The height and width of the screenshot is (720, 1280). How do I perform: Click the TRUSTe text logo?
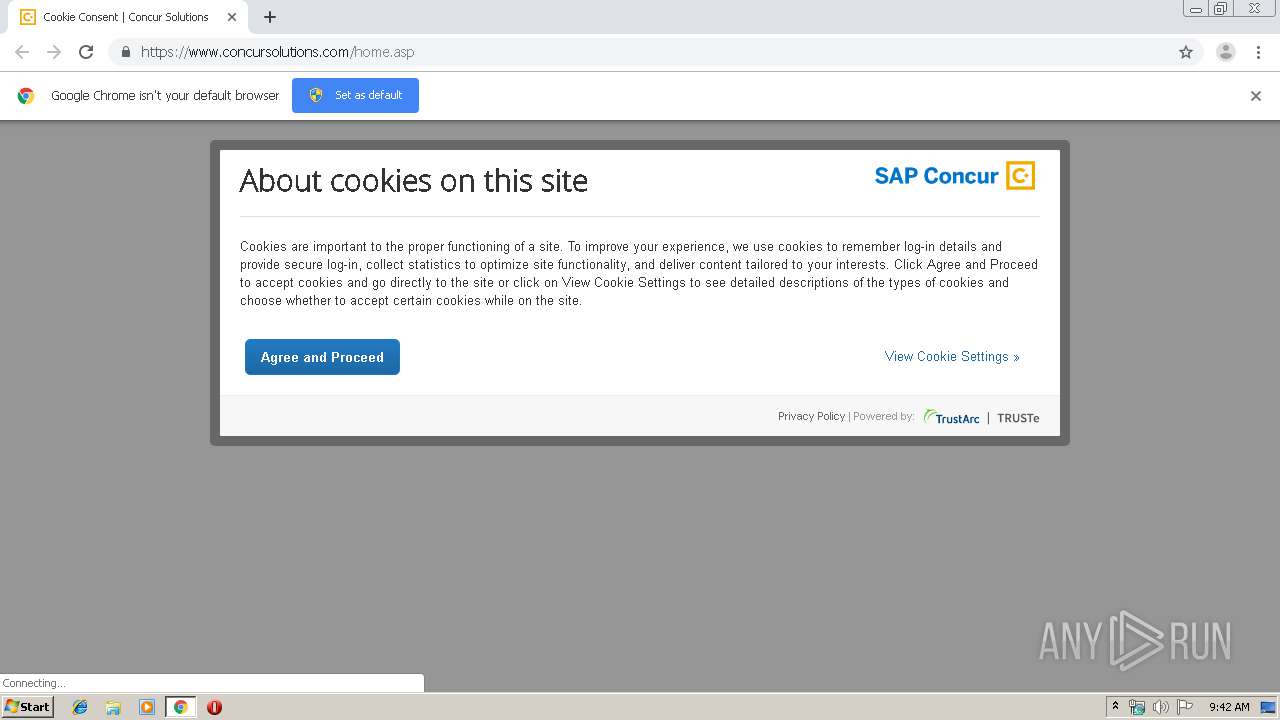(1018, 418)
